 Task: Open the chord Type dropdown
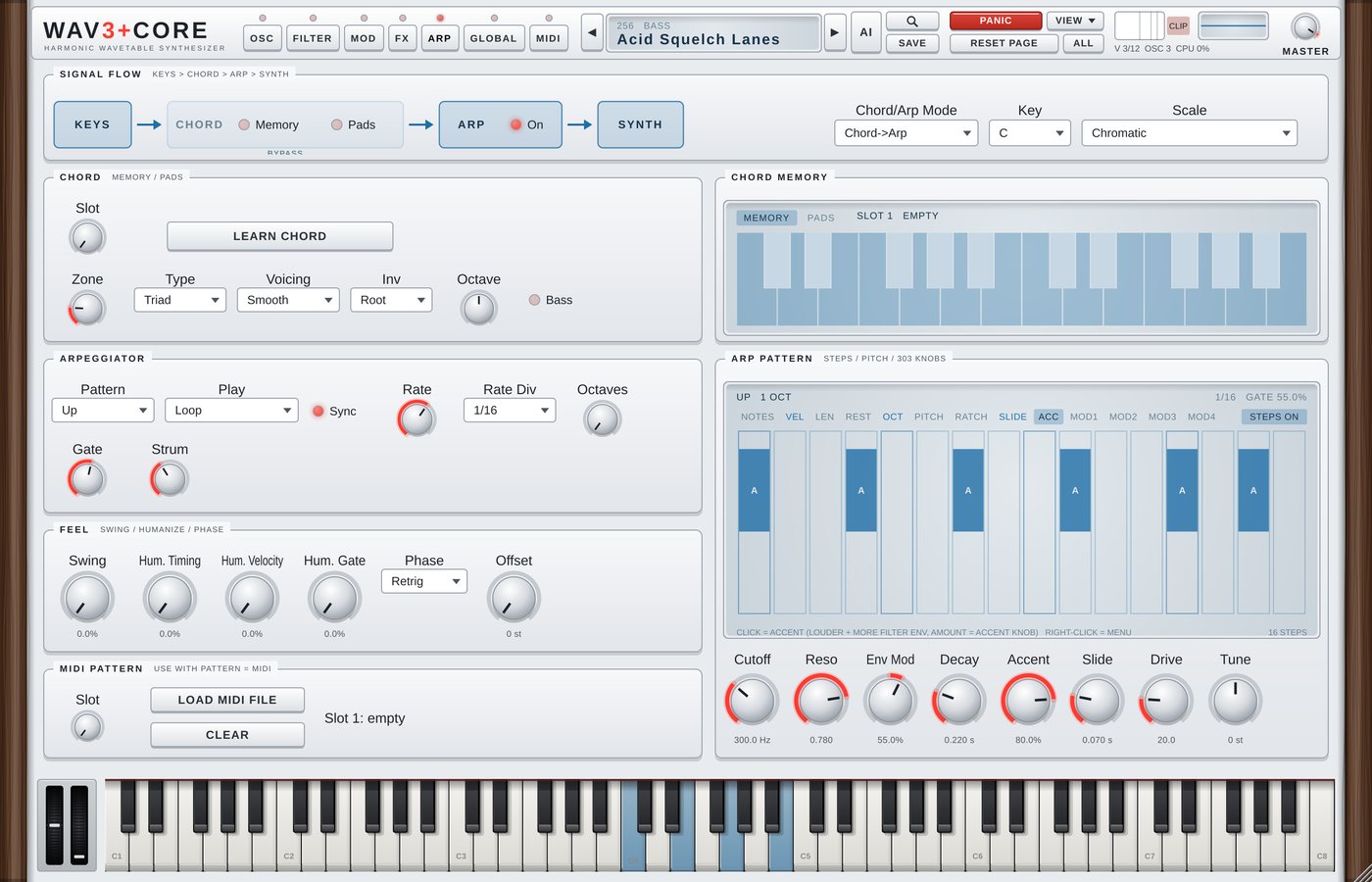point(180,300)
